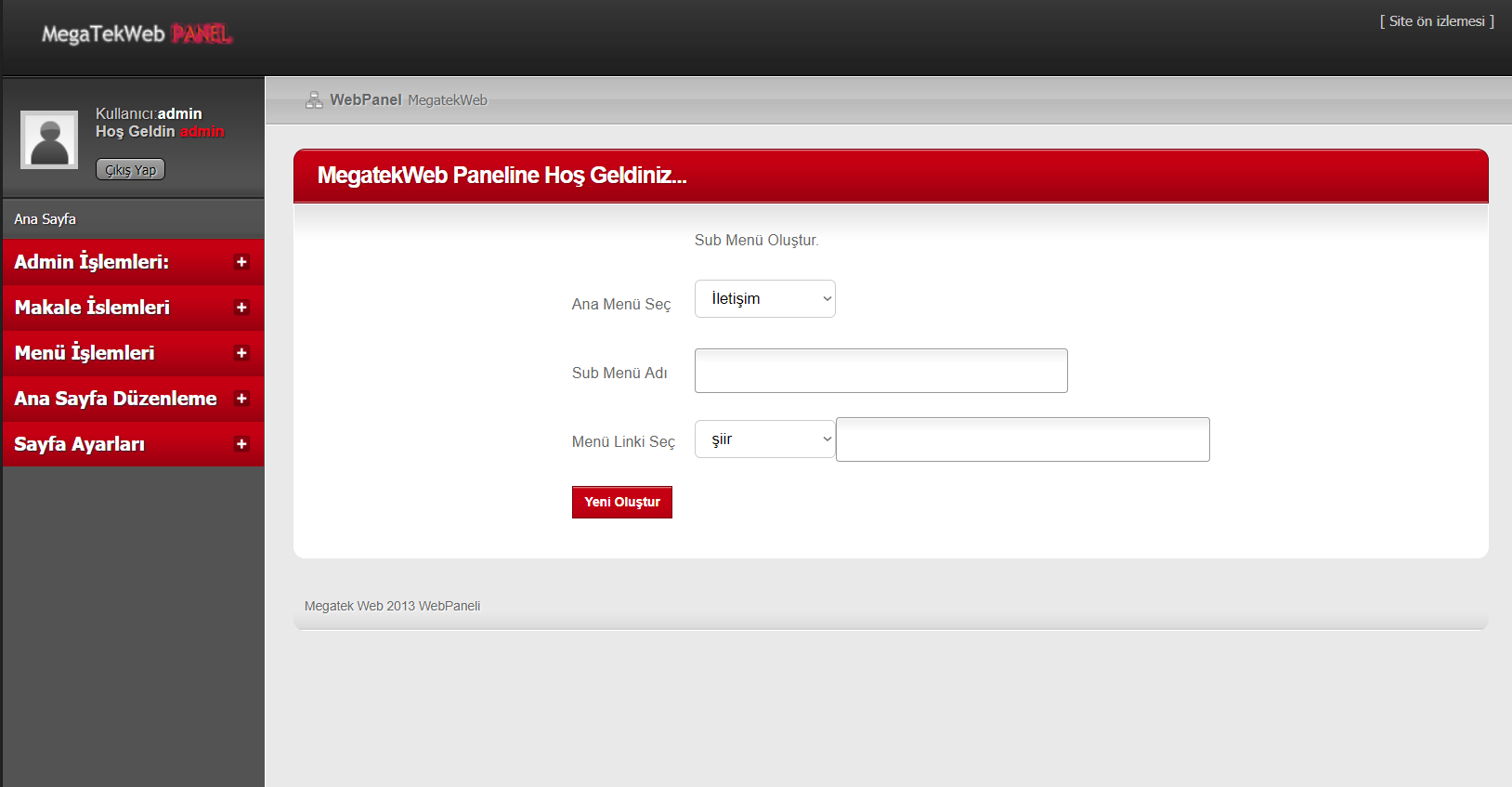
Task: Click the Çıkış Yap logout button
Action: 130,170
